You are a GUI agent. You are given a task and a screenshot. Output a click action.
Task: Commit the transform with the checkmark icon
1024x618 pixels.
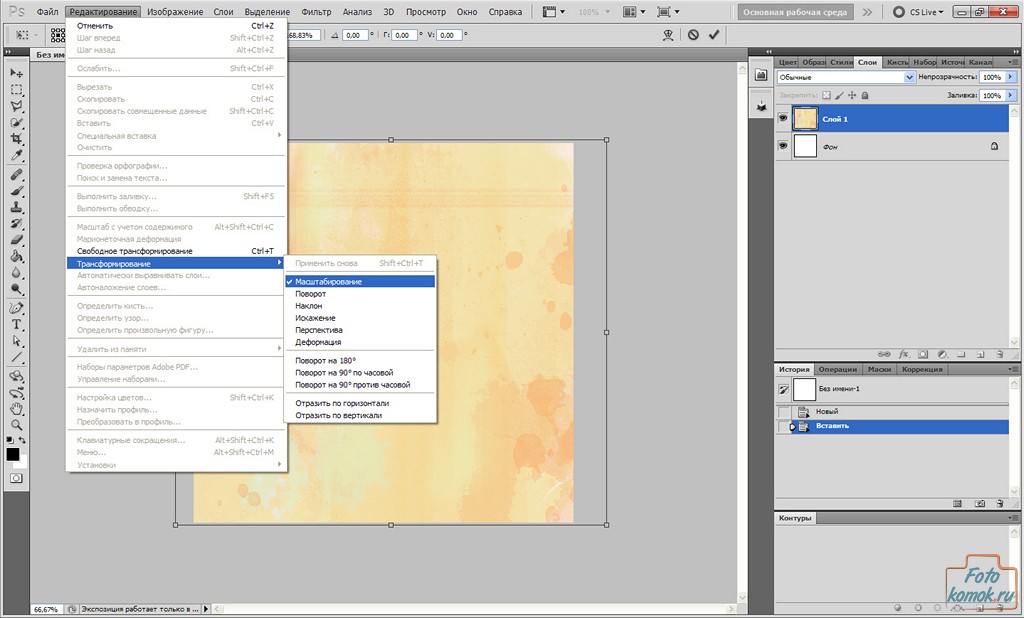tap(714, 35)
